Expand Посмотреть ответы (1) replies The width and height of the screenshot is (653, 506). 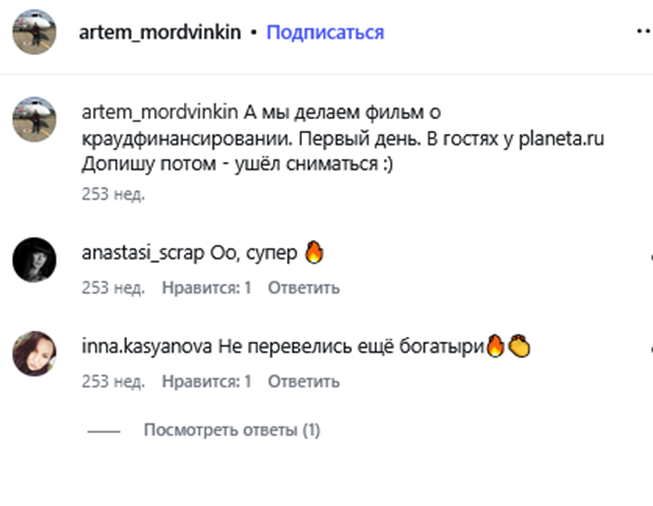click(x=231, y=430)
